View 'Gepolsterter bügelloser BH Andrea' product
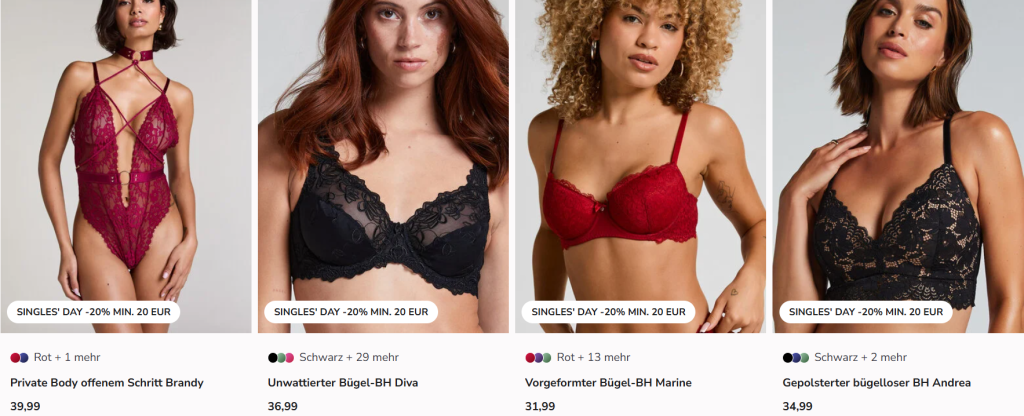The image size is (1024, 416). pyautogui.click(x=876, y=383)
